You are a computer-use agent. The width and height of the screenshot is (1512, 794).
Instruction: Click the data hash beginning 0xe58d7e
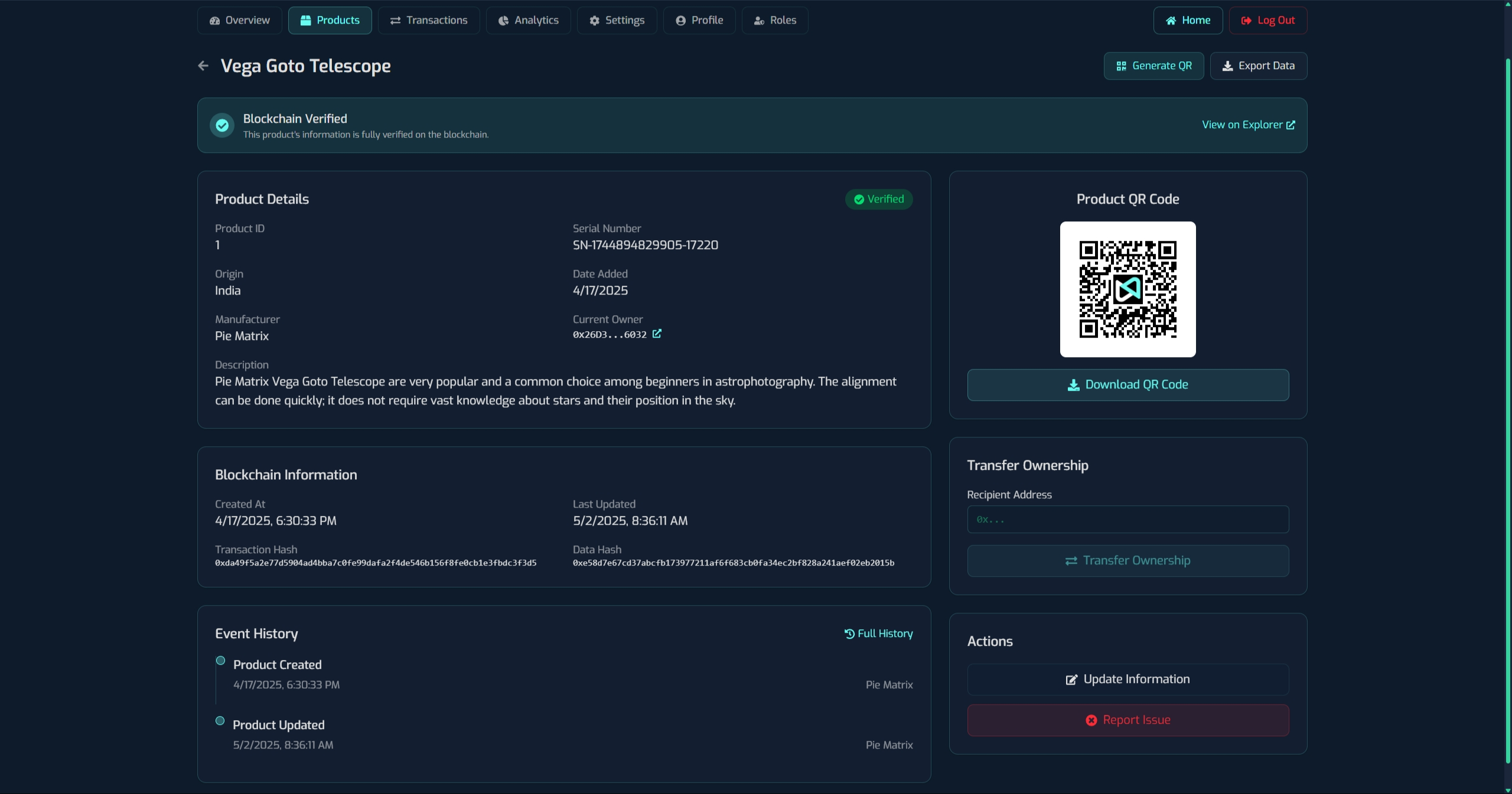tap(734, 563)
